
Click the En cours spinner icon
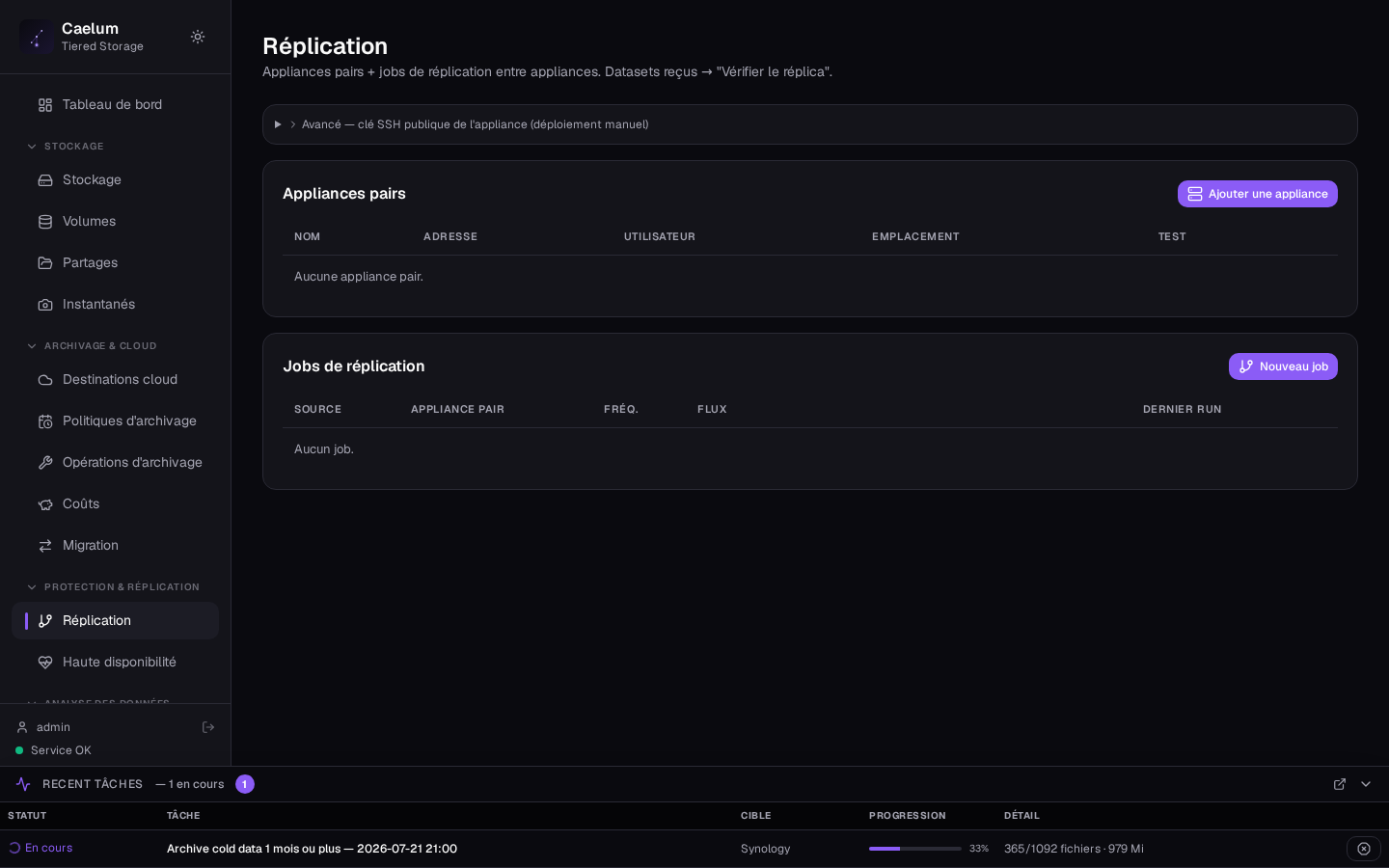pyautogui.click(x=14, y=848)
